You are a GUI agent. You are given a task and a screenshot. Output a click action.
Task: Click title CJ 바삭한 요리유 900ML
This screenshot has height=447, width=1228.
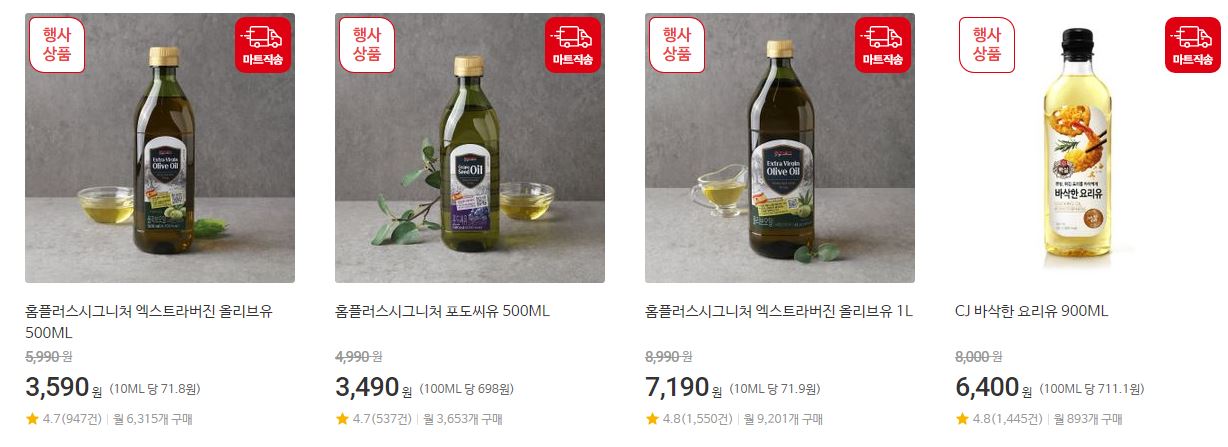[1032, 311]
